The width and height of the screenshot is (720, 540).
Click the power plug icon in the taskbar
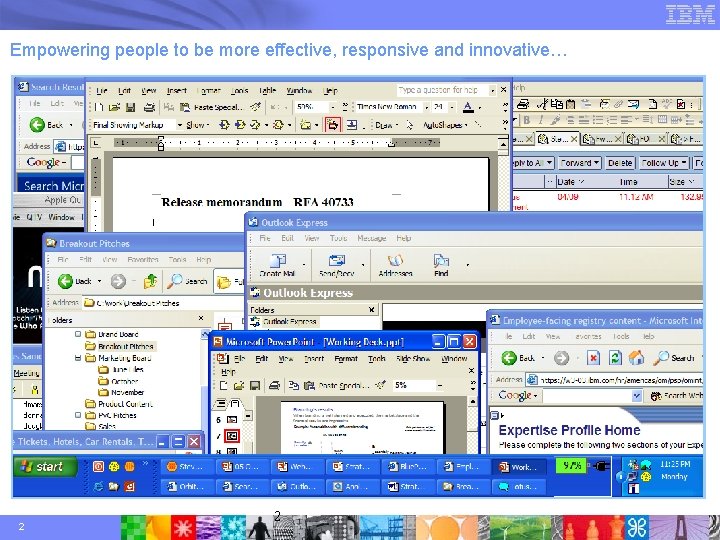[x=600, y=467]
